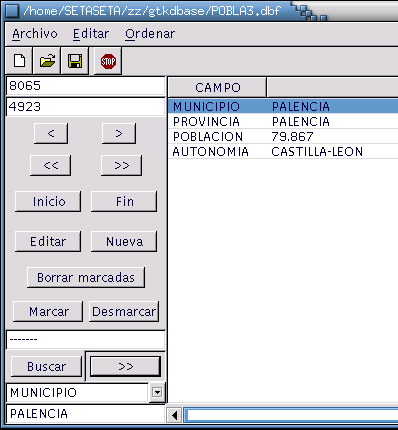Click the value 79.867

point(292,137)
